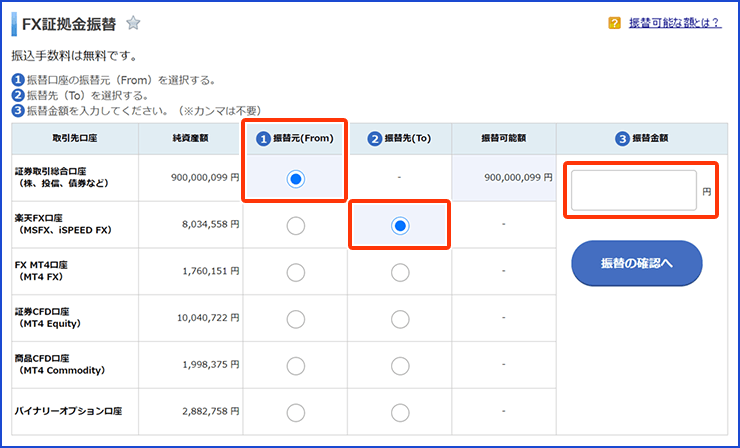
Task: Click the 振替可能額 column header
Action: tap(504, 138)
